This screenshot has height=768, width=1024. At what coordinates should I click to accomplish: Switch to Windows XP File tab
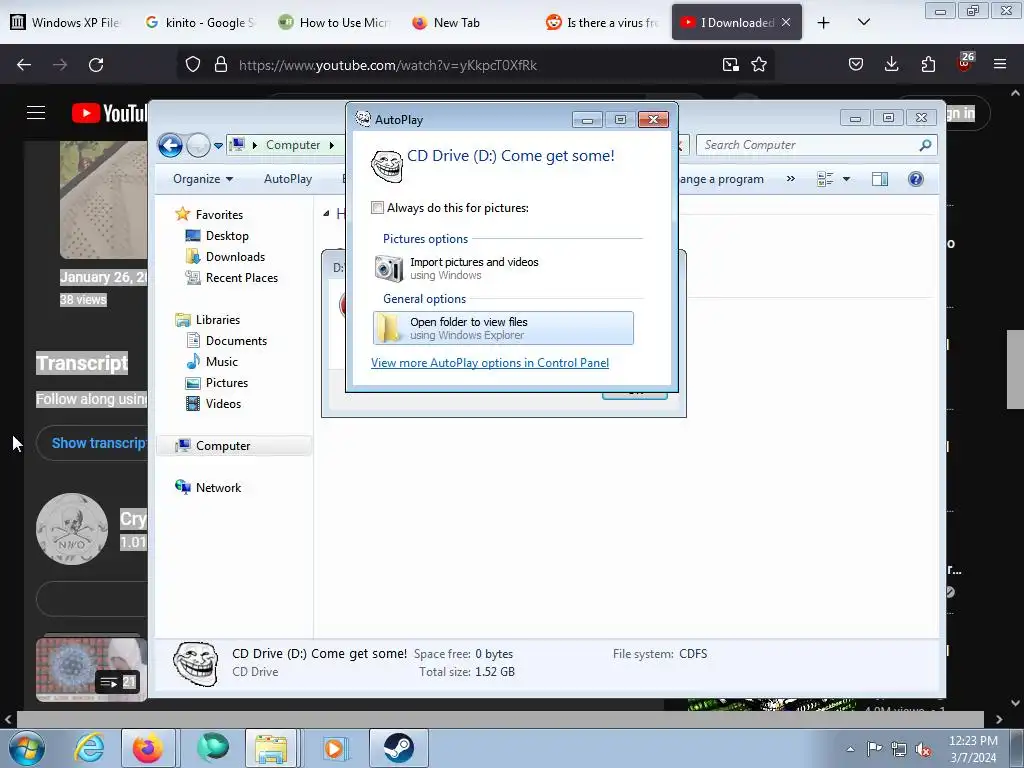pyautogui.click(x=66, y=22)
